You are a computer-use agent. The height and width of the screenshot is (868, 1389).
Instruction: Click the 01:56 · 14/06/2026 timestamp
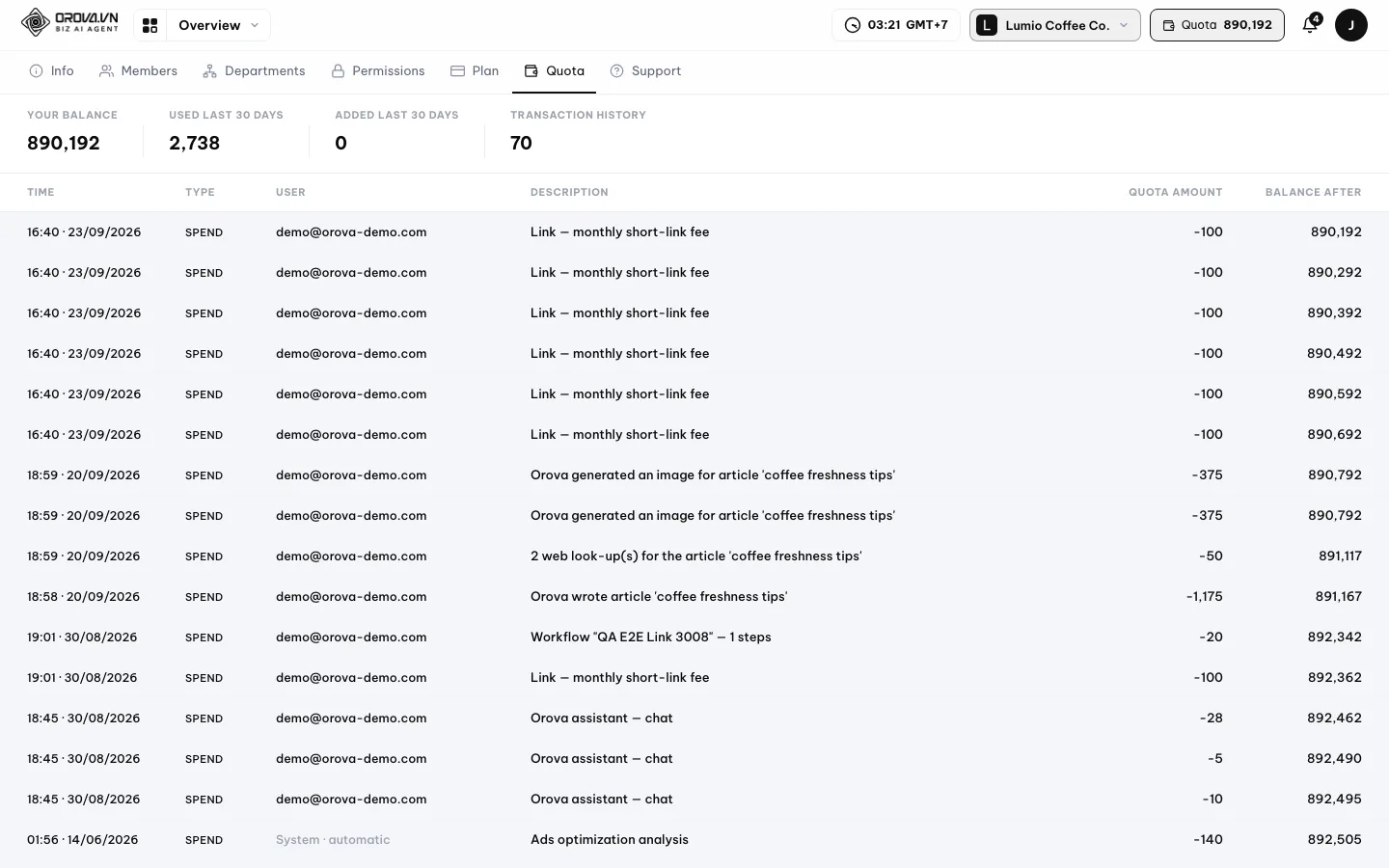point(83,840)
